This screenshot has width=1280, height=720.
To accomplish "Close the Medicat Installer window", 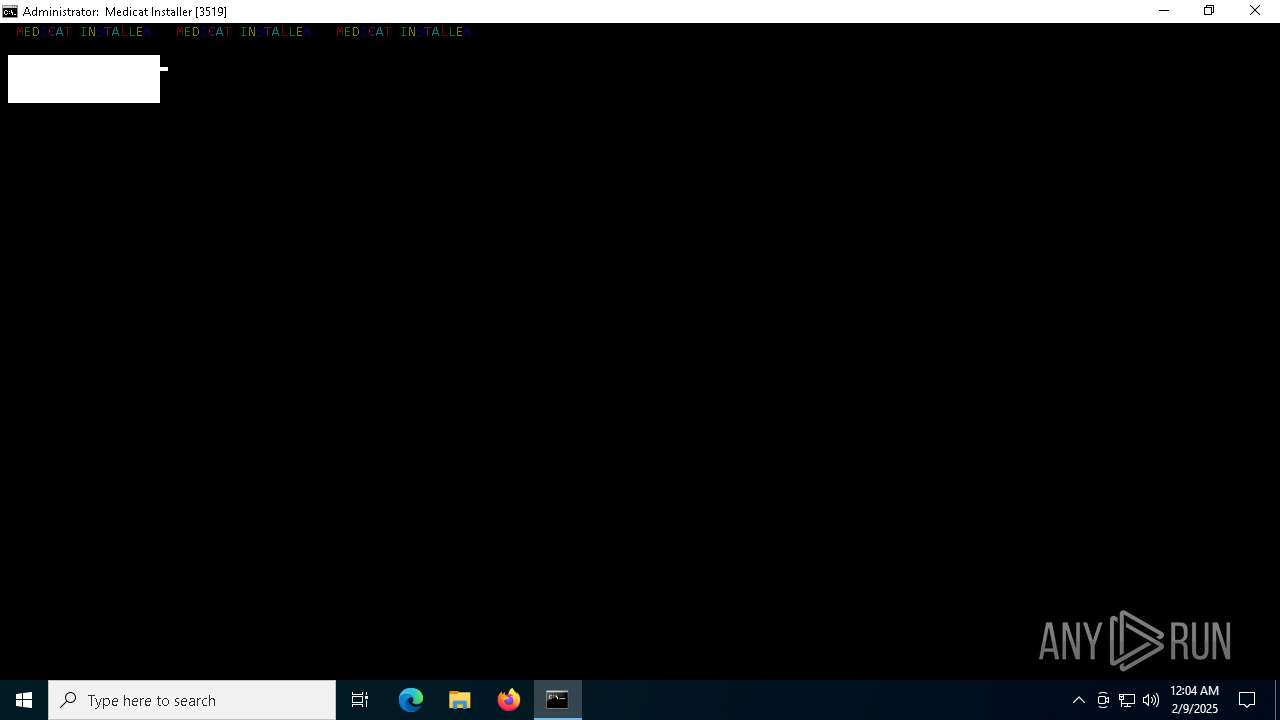I will point(1255,11).
